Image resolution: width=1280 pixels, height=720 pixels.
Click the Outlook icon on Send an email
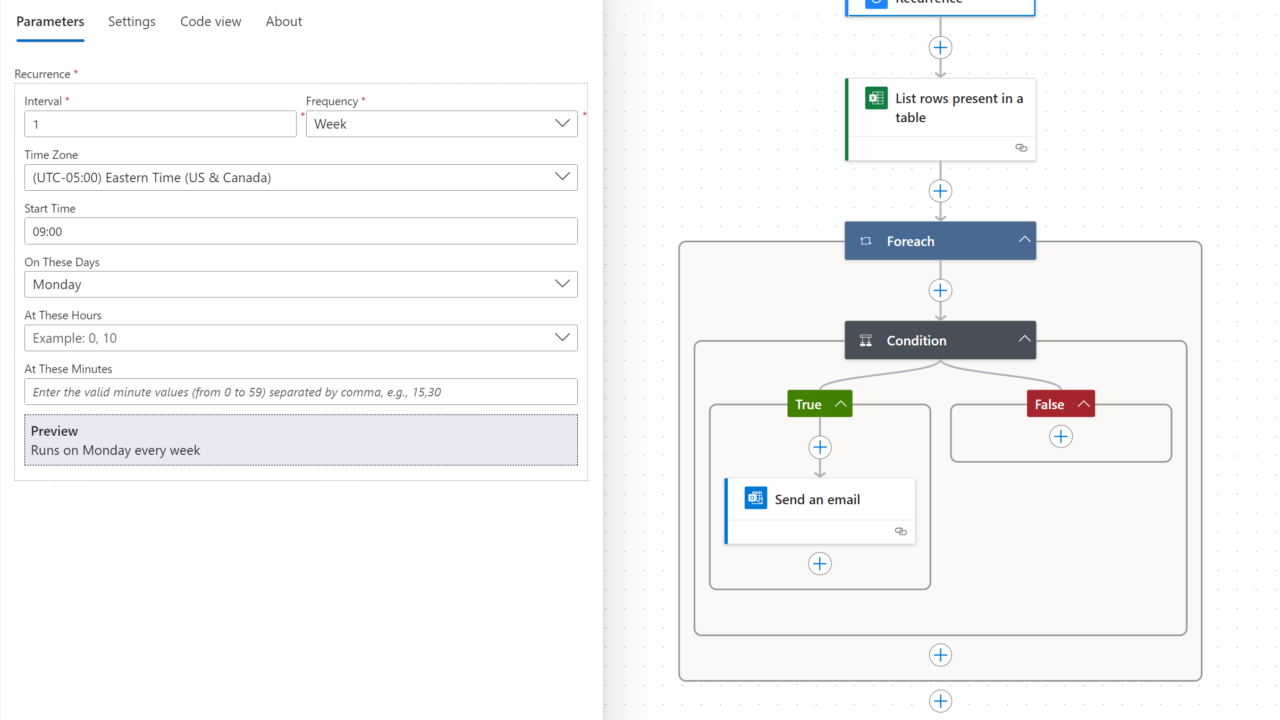pyautogui.click(x=756, y=498)
